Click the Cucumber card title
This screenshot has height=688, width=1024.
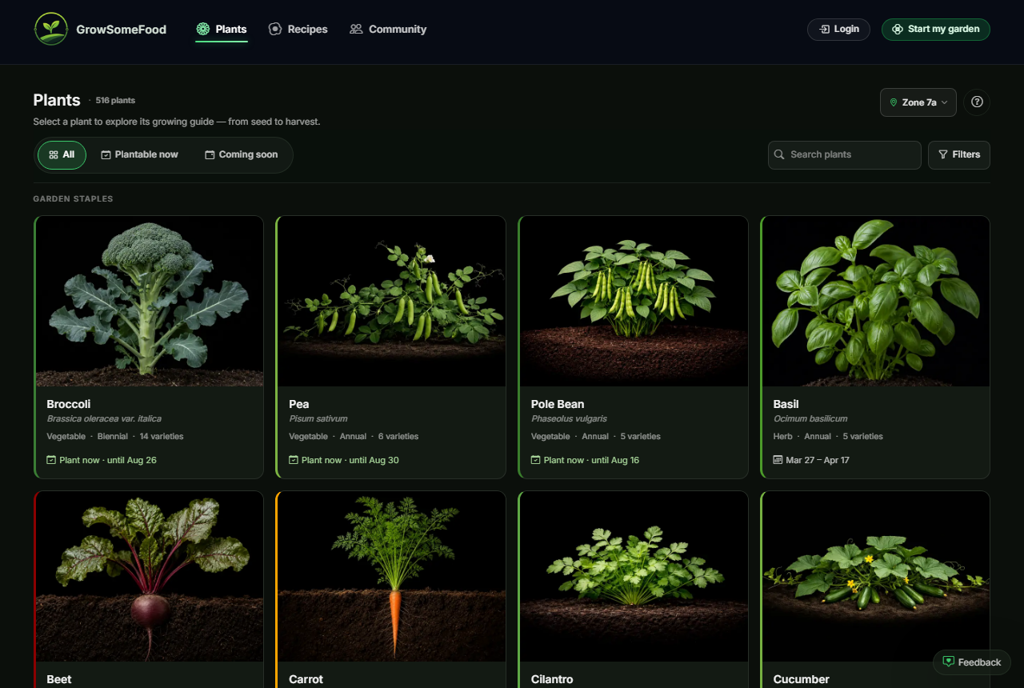(801, 680)
